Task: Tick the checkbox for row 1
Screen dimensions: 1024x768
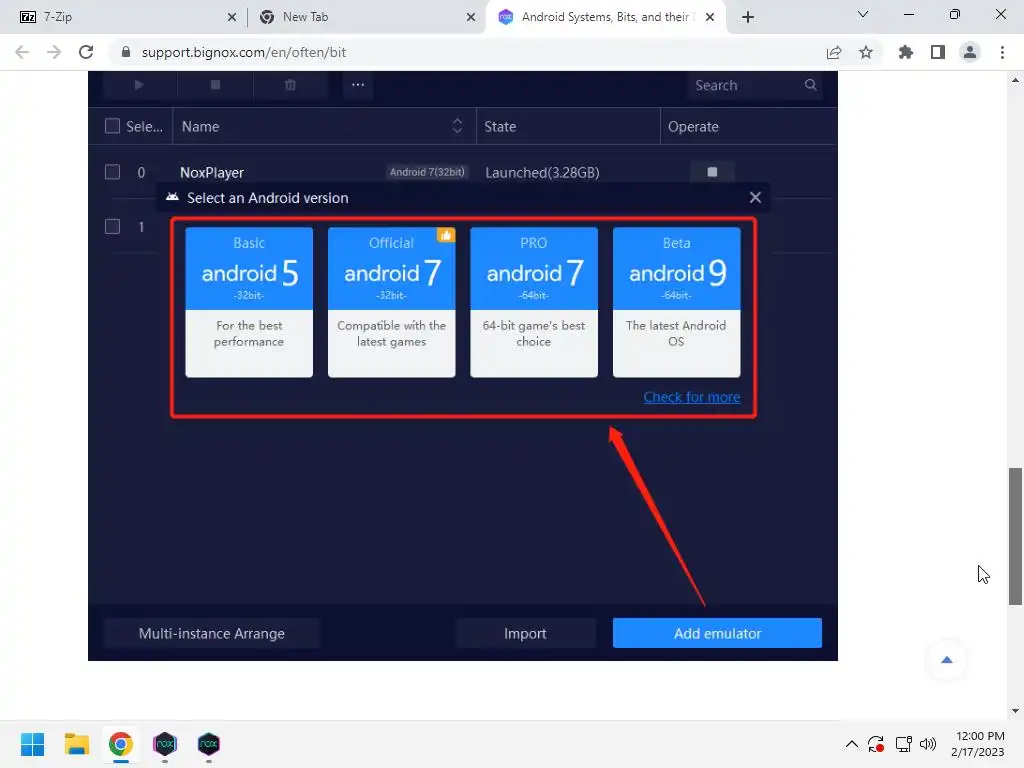Action: click(112, 227)
